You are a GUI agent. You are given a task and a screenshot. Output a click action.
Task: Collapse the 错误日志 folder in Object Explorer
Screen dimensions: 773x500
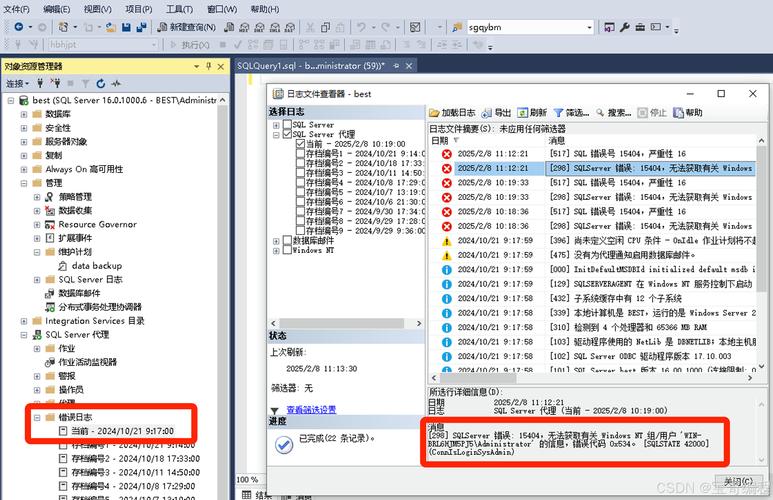(37, 417)
